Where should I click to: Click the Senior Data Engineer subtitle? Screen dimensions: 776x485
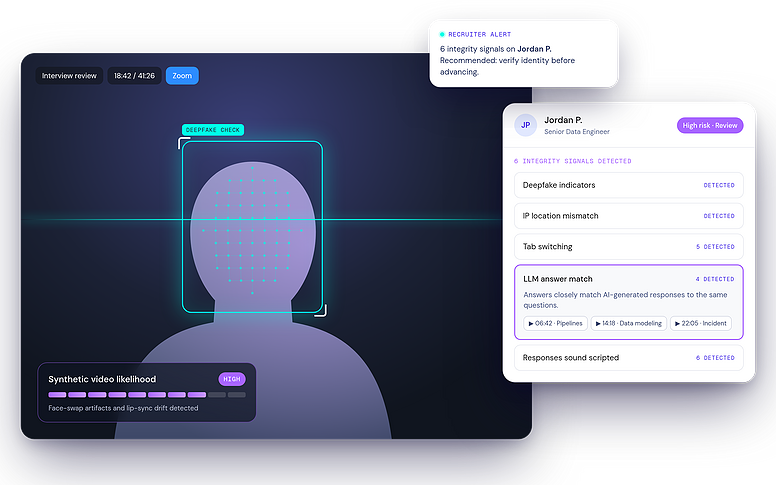(577, 132)
